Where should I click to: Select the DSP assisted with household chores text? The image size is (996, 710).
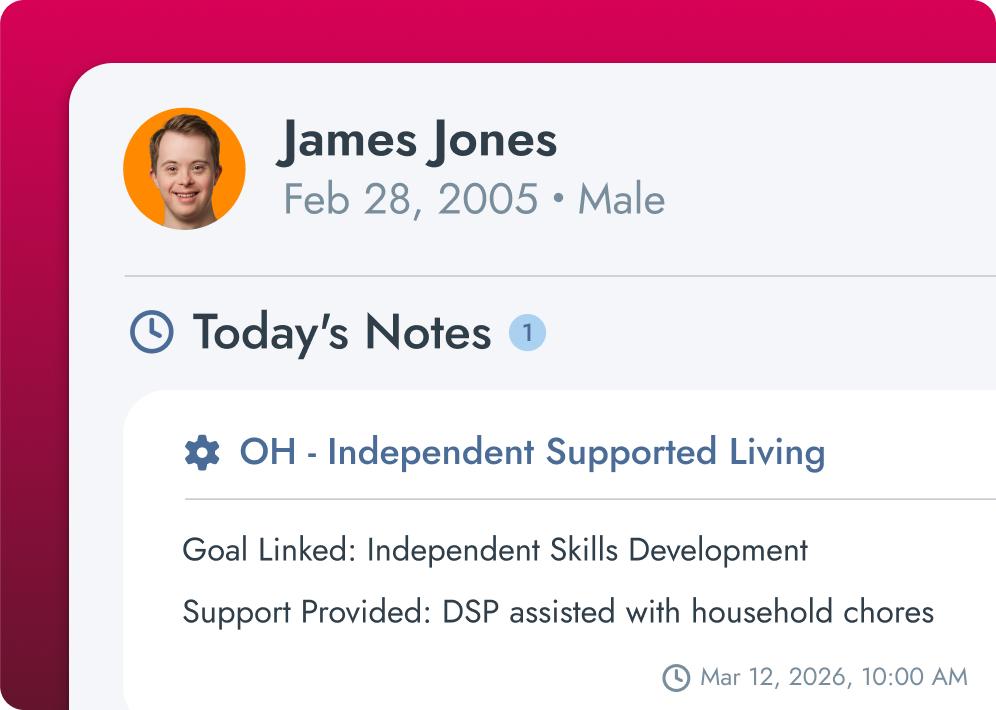(688, 611)
